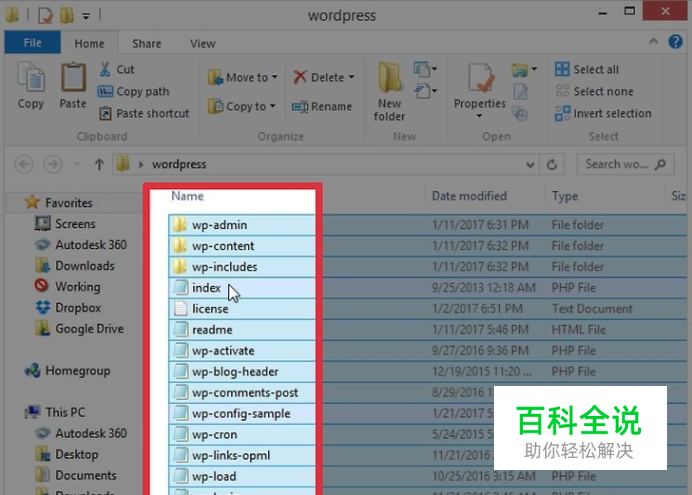Open Dropbox in the sidebar

click(x=68, y=308)
